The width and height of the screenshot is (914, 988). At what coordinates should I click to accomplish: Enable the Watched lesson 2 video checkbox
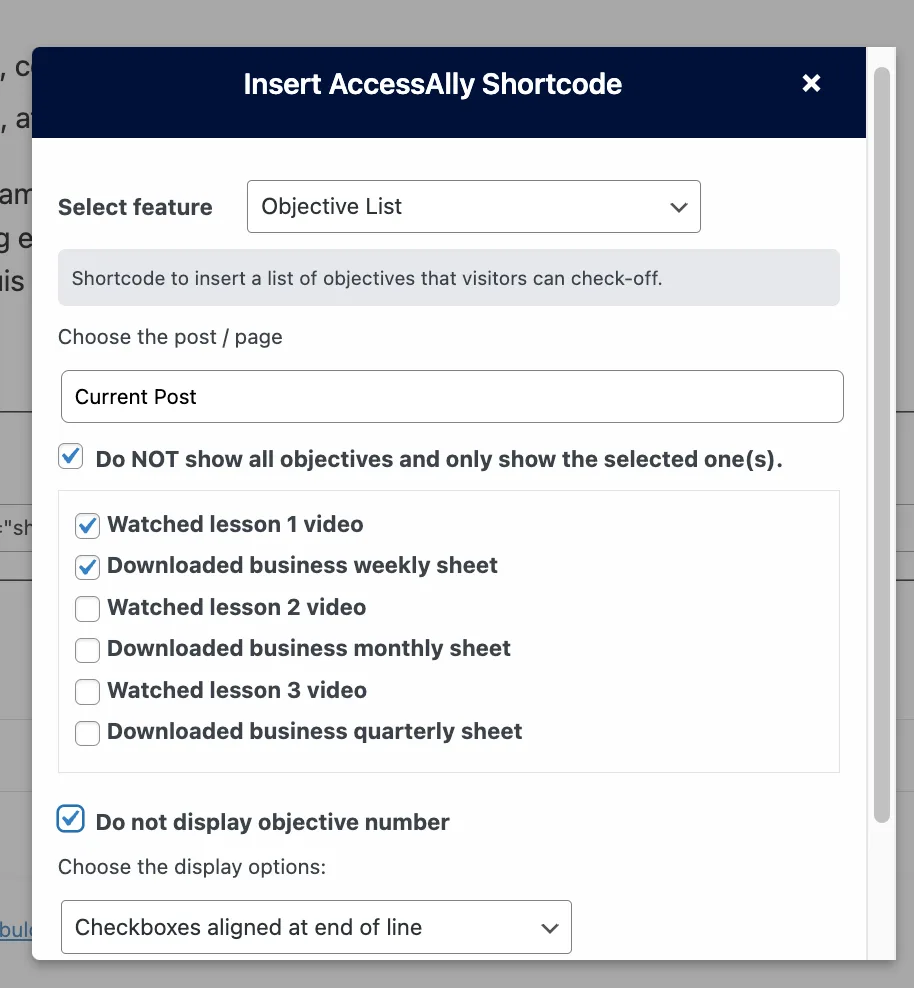click(x=88, y=608)
